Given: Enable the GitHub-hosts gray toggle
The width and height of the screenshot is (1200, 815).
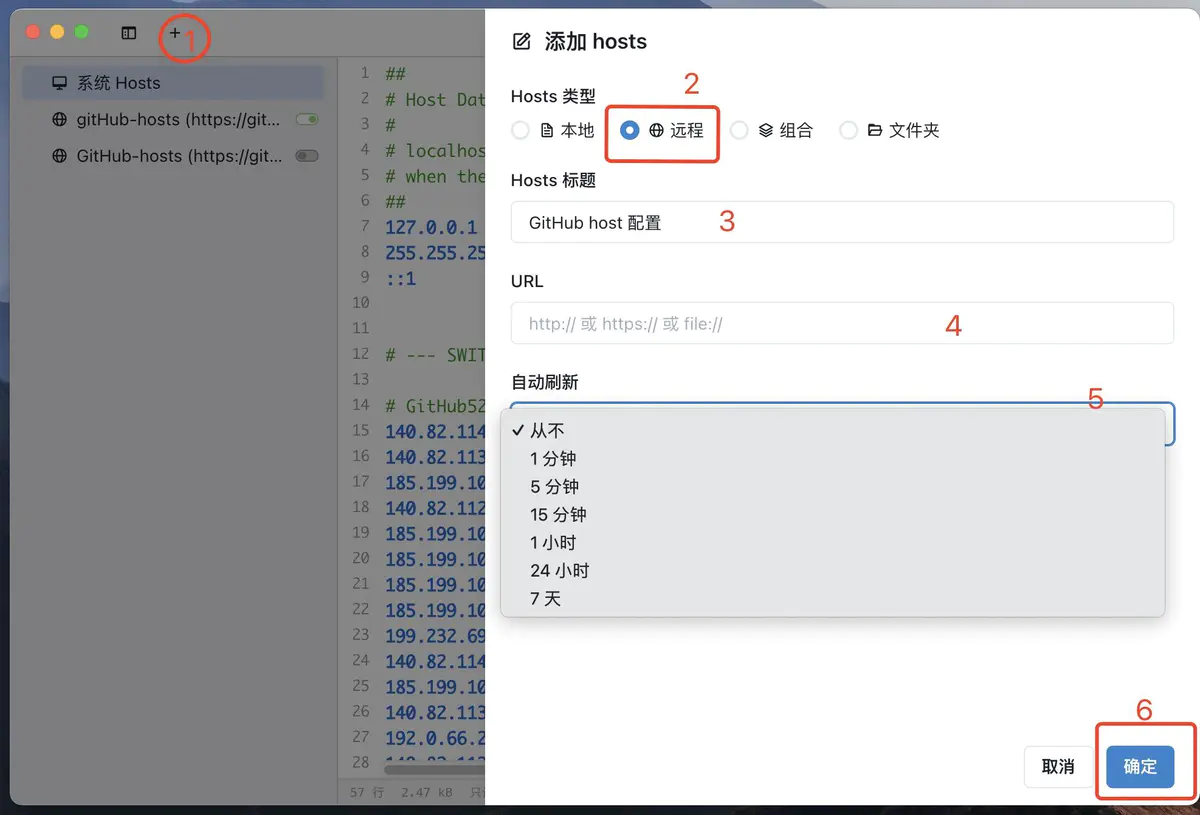Looking at the screenshot, I should click(307, 156).
